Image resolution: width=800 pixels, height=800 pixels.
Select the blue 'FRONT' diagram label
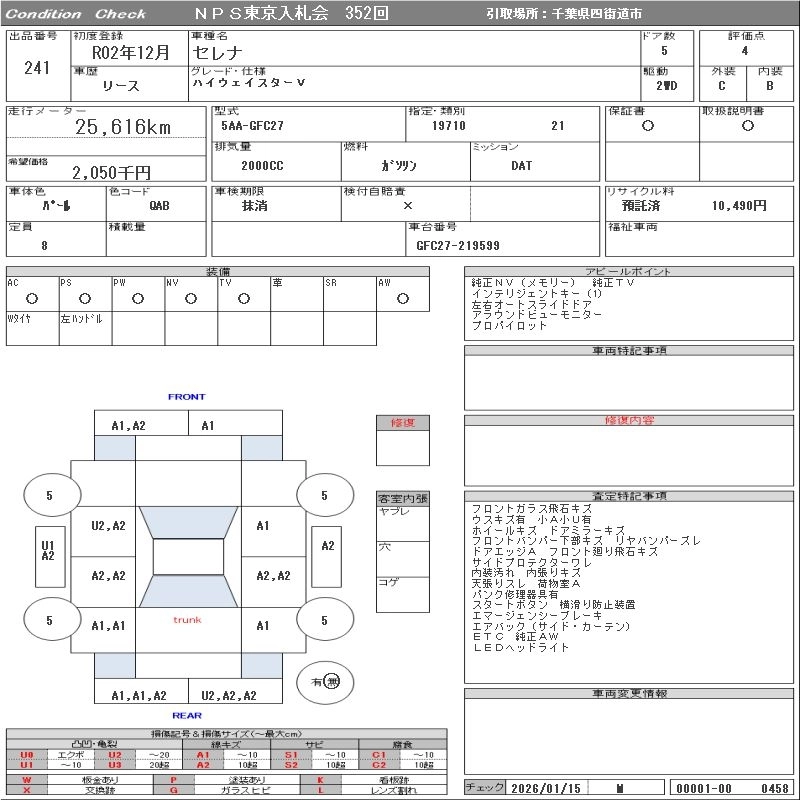(186, 397)
